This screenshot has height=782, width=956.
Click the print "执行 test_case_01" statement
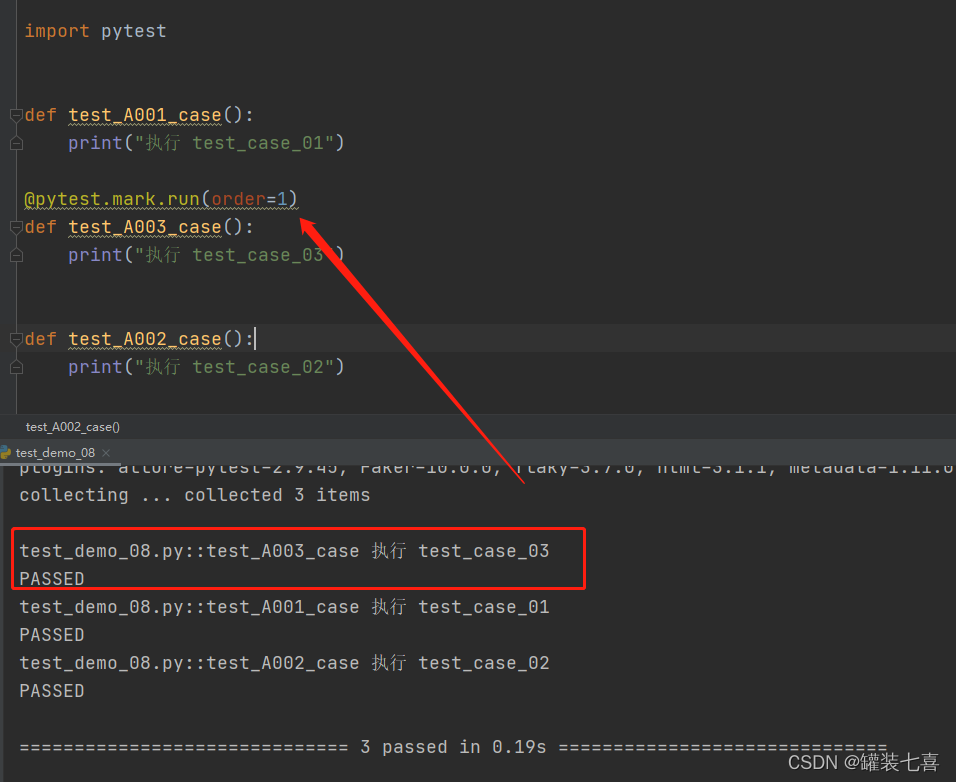point(206,143)
